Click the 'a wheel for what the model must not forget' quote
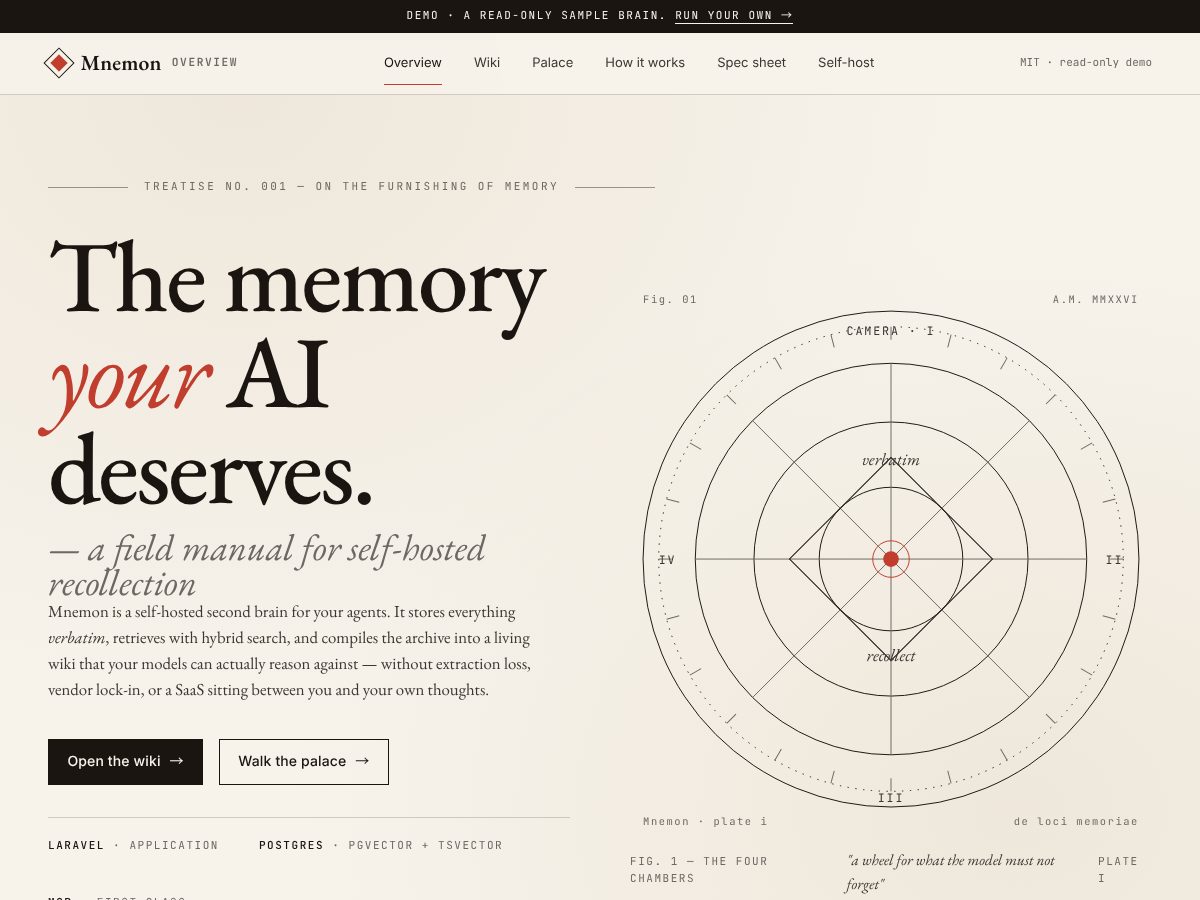The image size is (1200, 900). tap(951, 873)
